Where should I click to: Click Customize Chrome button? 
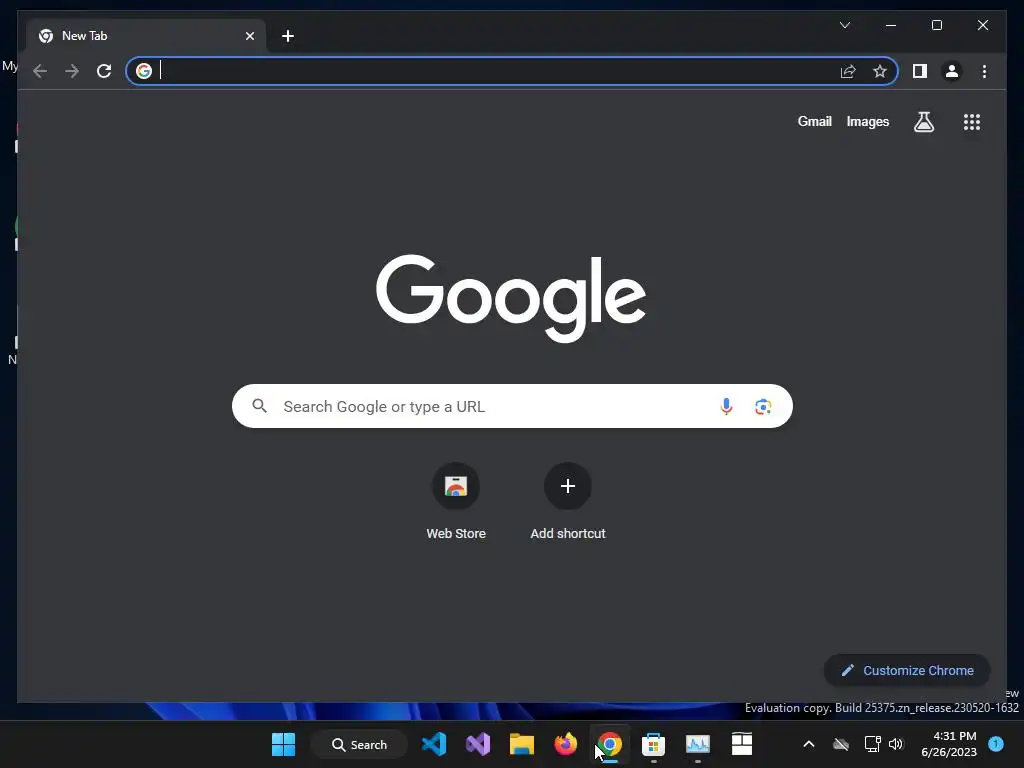coord(907,671)
